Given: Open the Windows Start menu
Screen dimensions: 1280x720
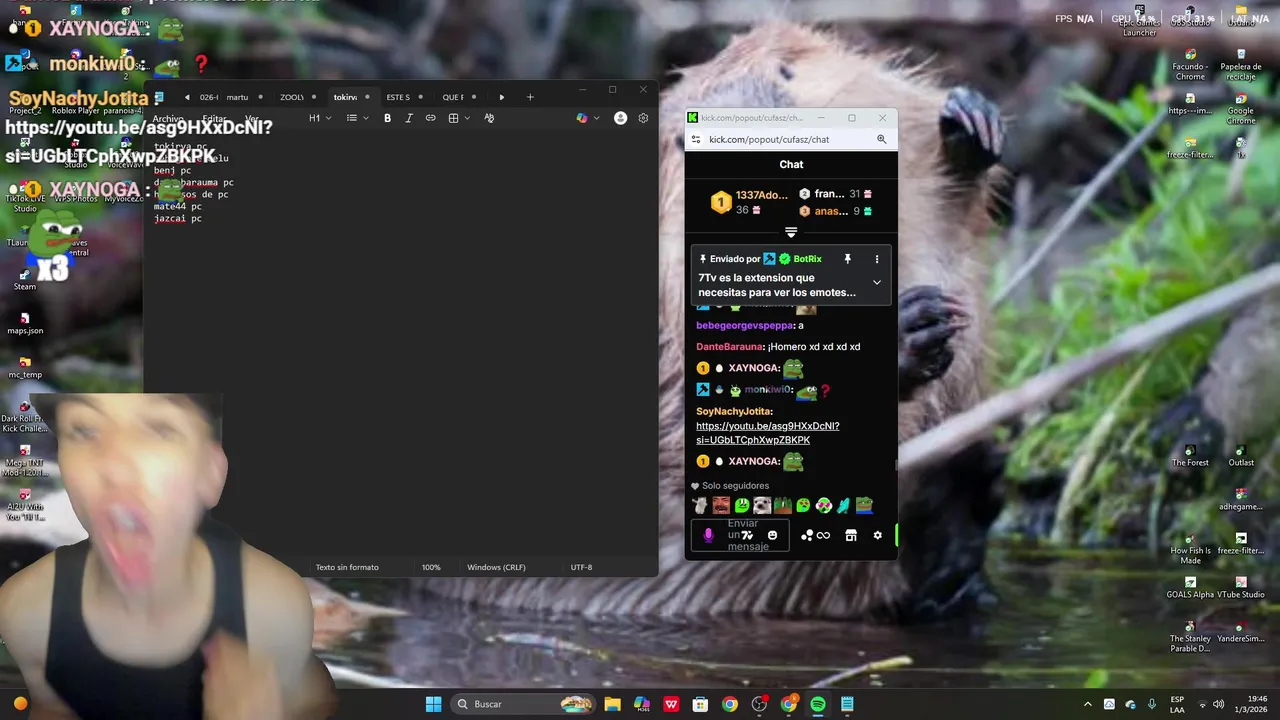Looking at the screenshot, I should click(433, 704).
